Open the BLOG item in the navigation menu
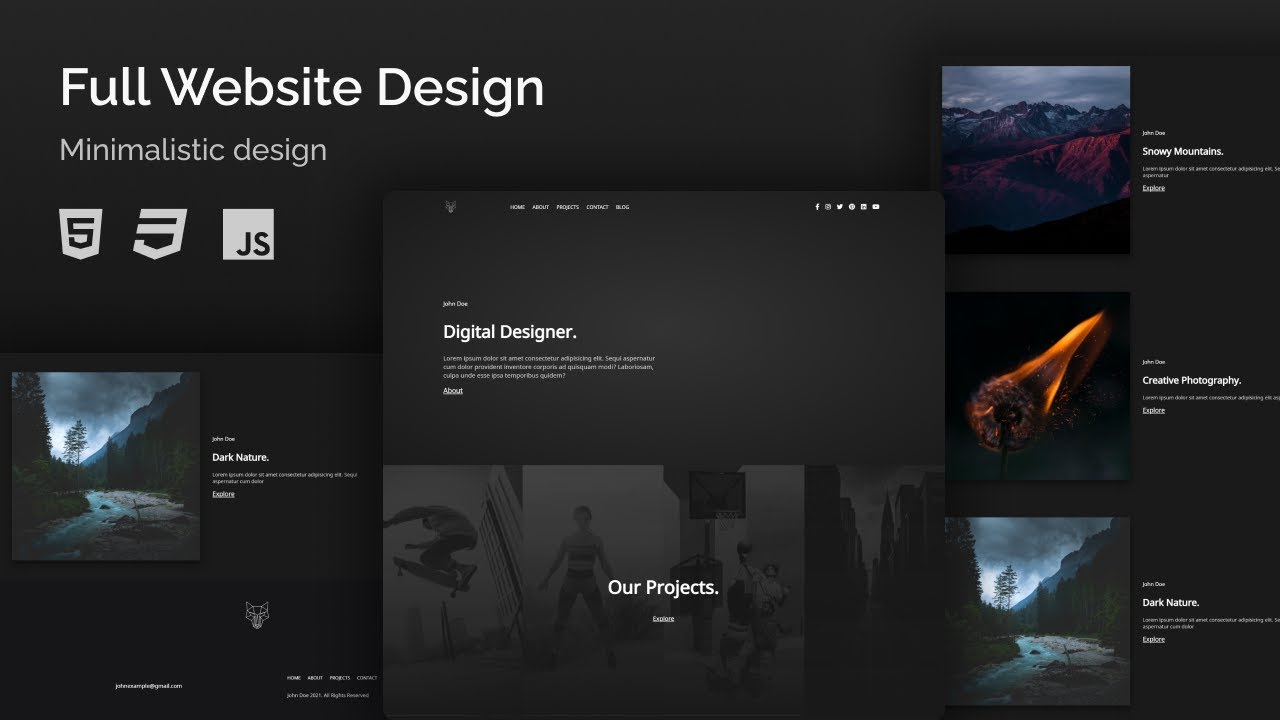 click(622, 207)
